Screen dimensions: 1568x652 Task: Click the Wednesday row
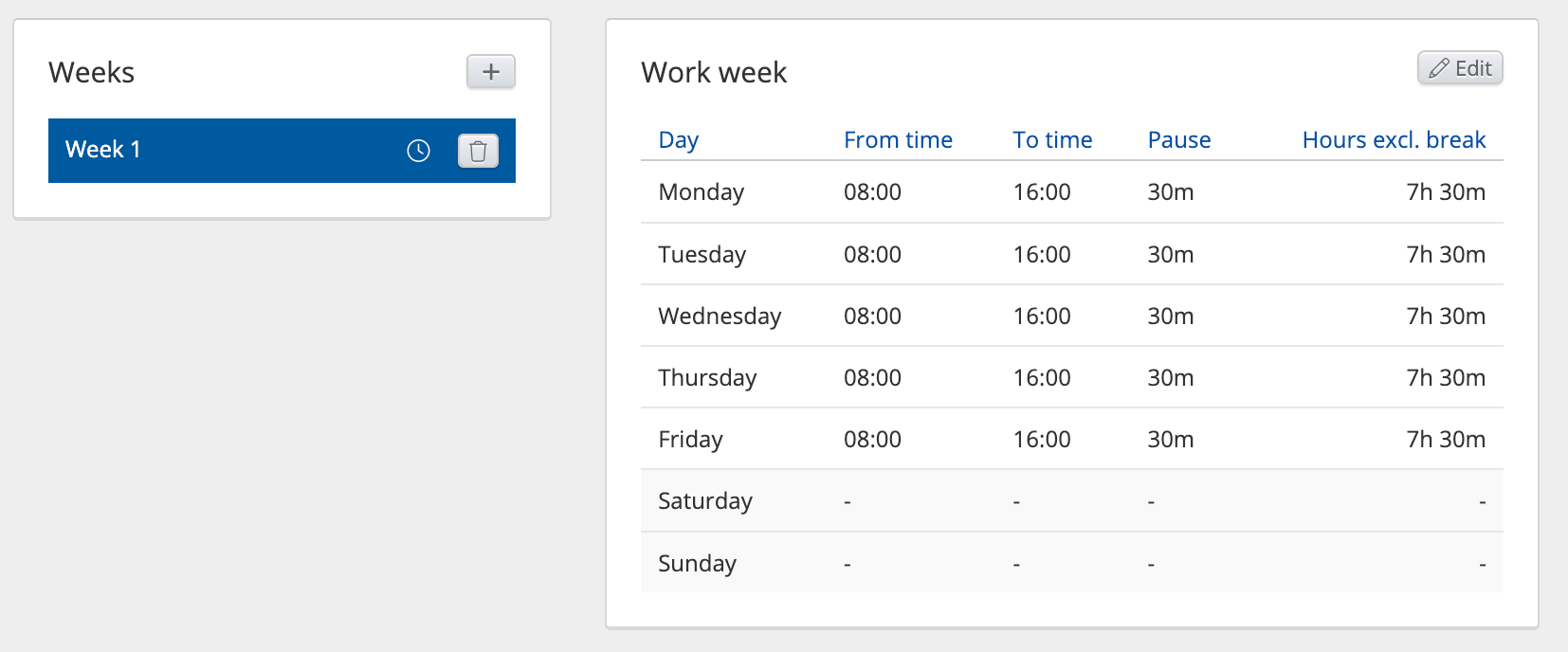point(720,317)
